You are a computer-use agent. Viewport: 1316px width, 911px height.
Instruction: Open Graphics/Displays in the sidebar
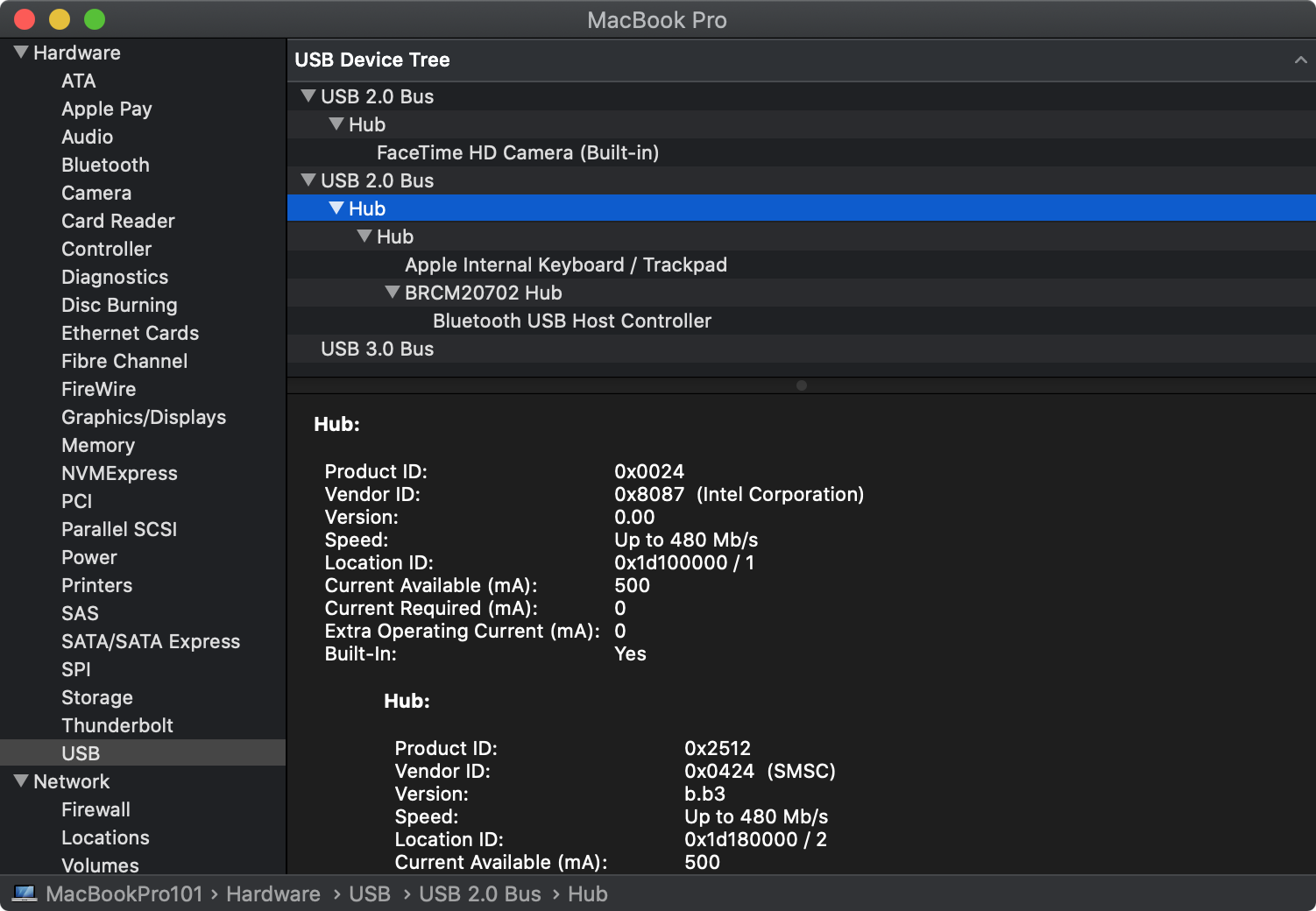tap(144, 417)
